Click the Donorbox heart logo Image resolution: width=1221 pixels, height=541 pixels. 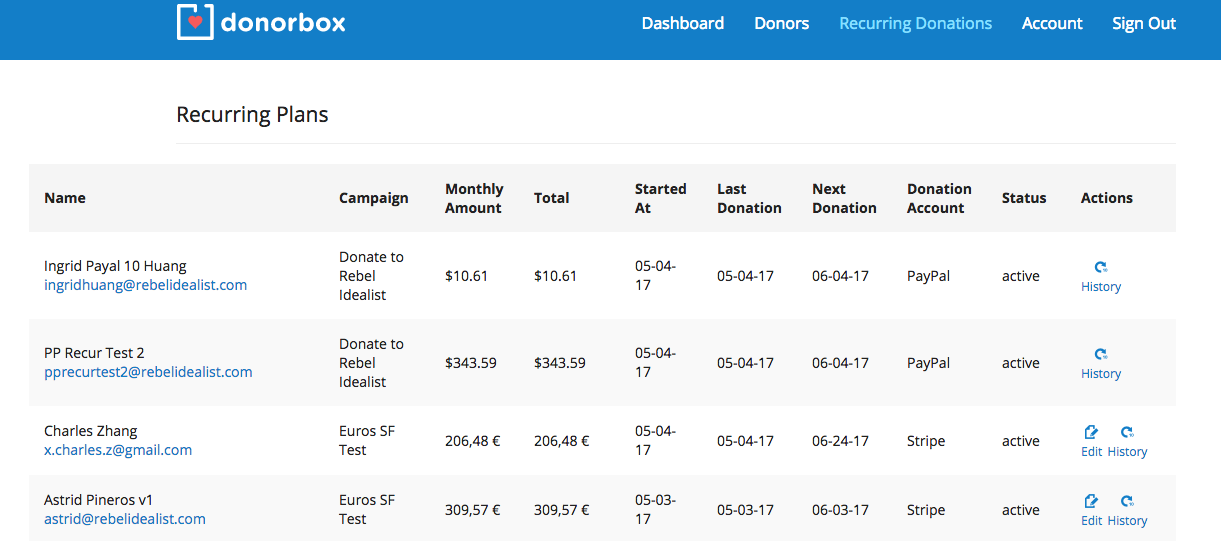click(195, 22)
